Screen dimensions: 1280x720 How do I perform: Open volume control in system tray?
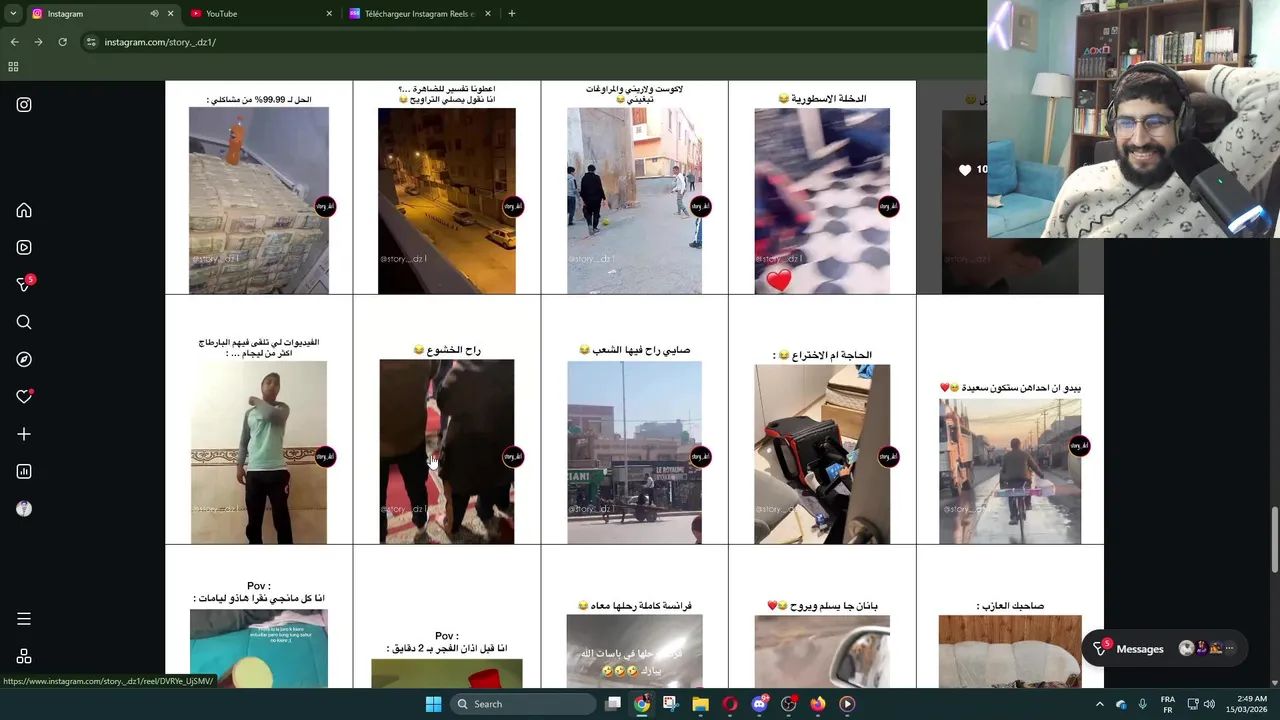click(x=1209, y=704)
